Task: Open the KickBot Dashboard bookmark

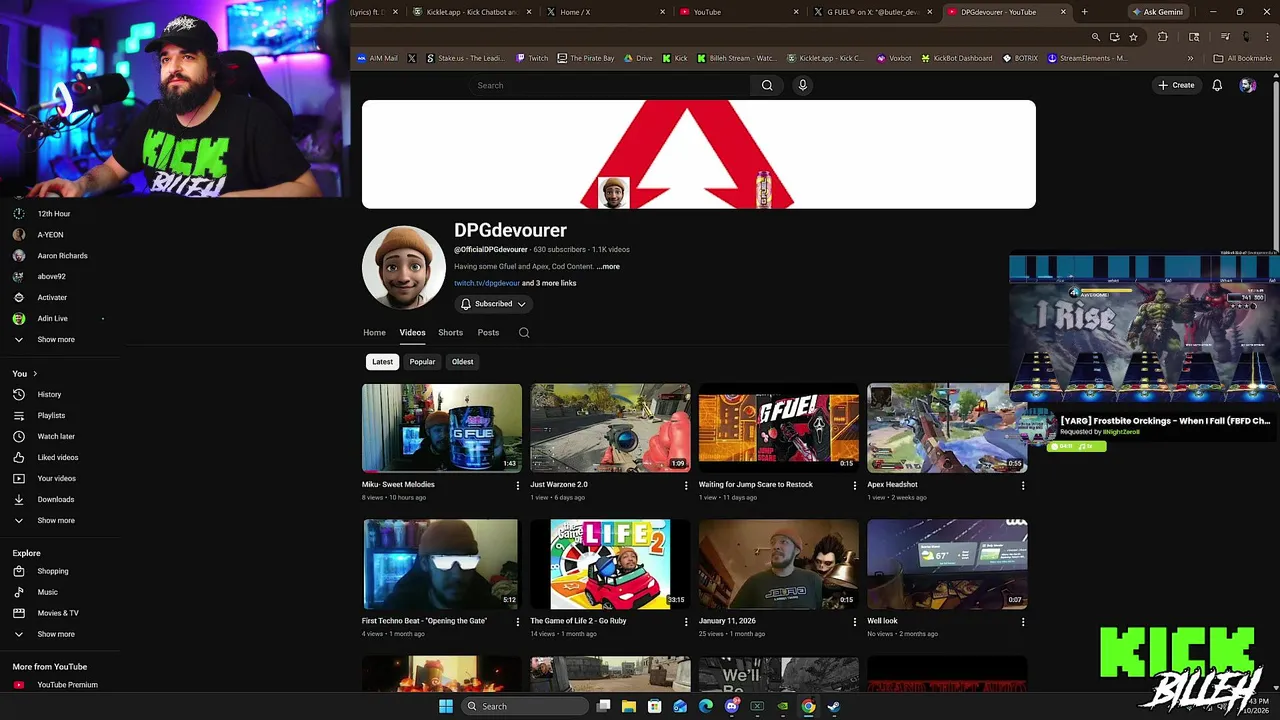Action: pos(956,58)
